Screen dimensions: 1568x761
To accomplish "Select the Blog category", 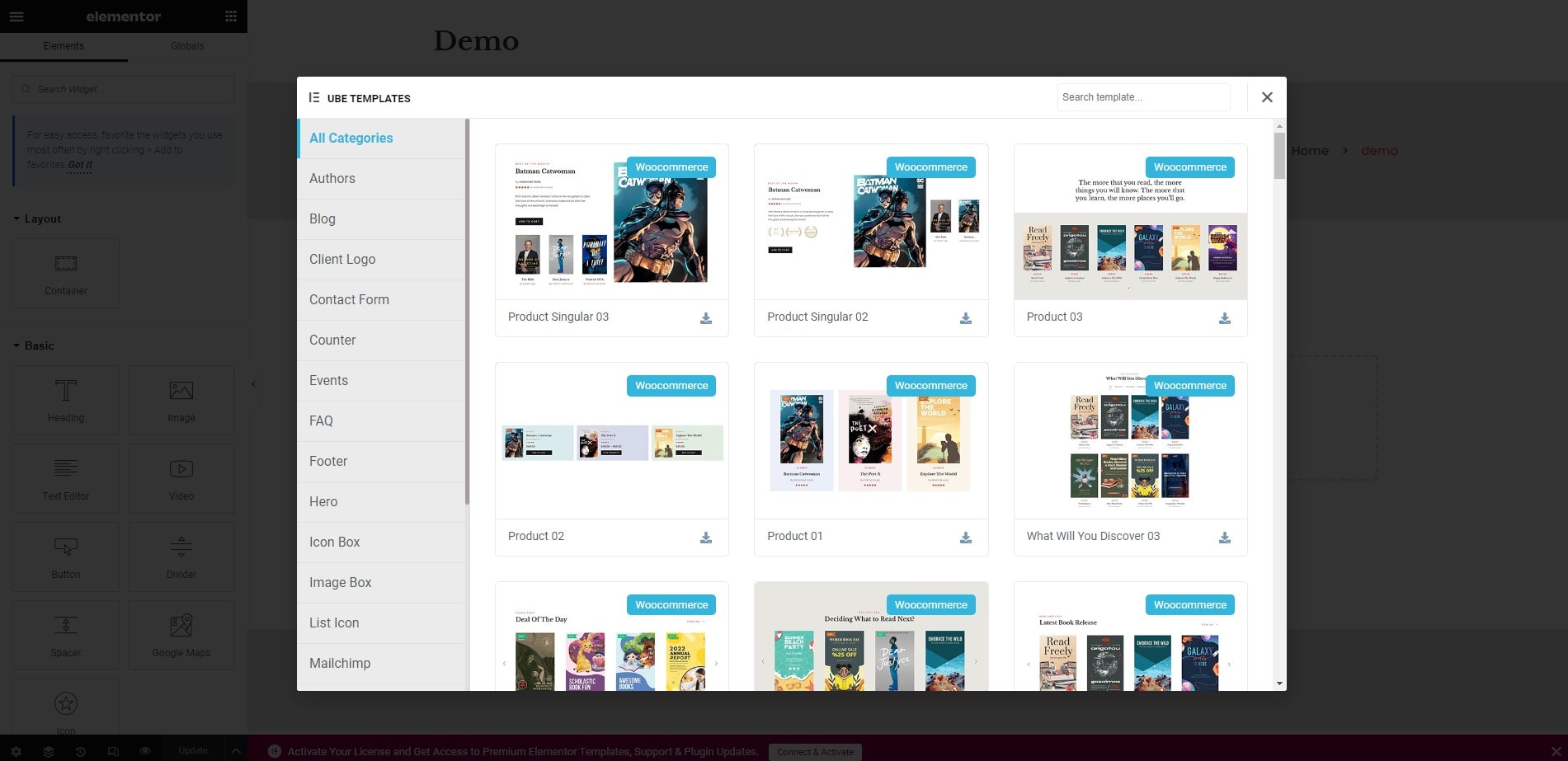I will [381, 219].
